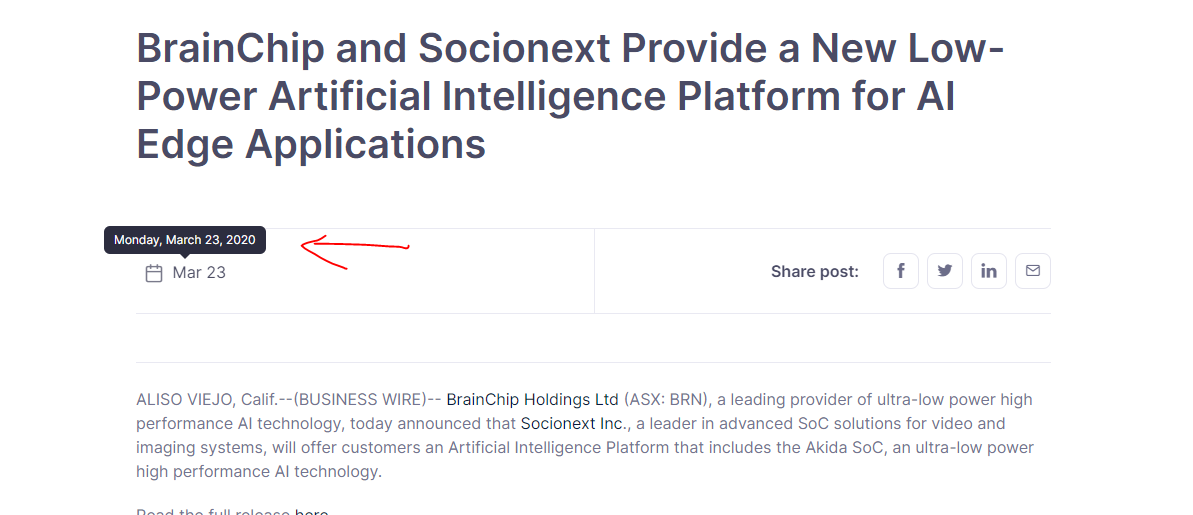Open the BrainChip Holdings Ltd link
This screenshot has height=515, width=1193.
click(532, 399)
